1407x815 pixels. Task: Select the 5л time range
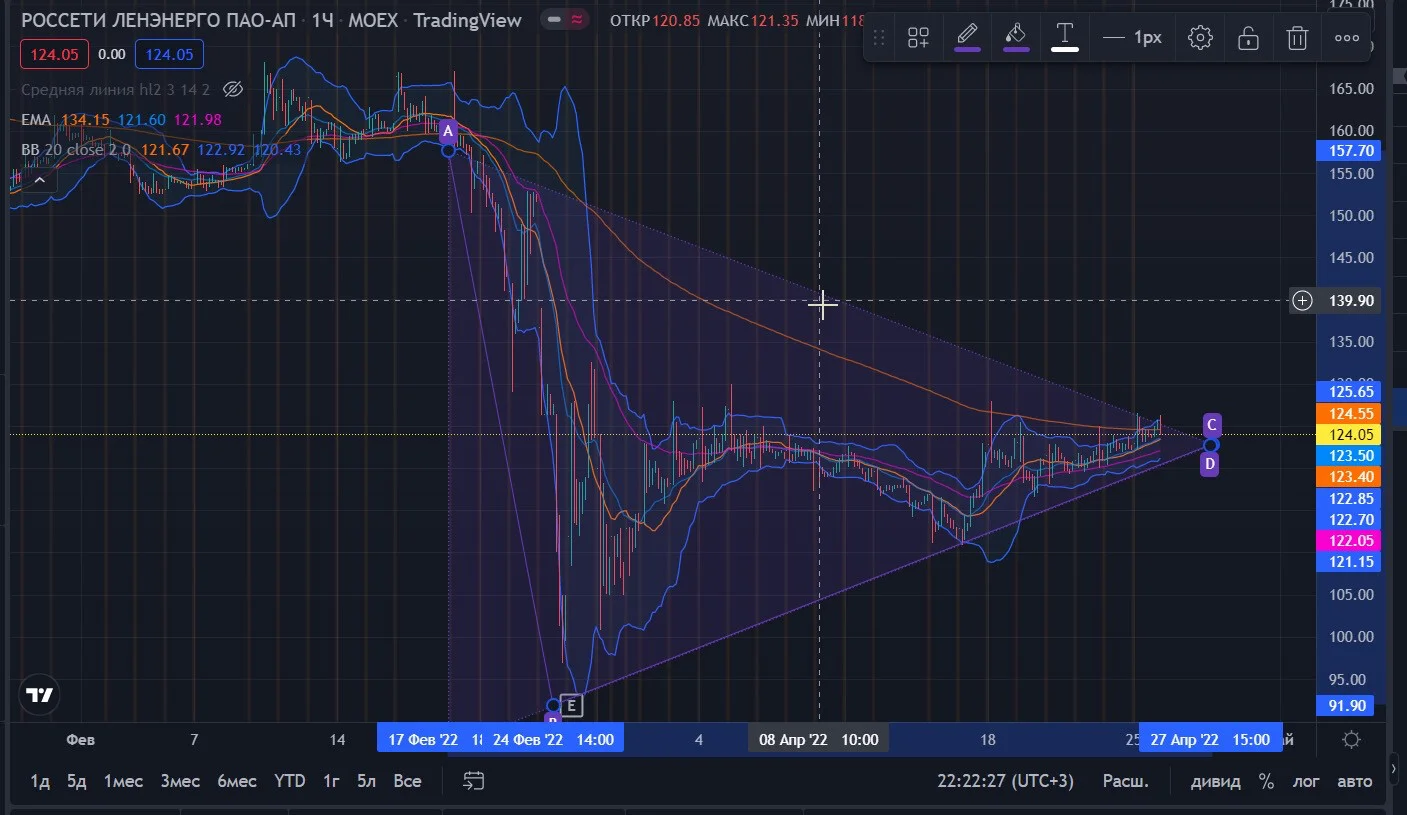click(x=367, y=781)
